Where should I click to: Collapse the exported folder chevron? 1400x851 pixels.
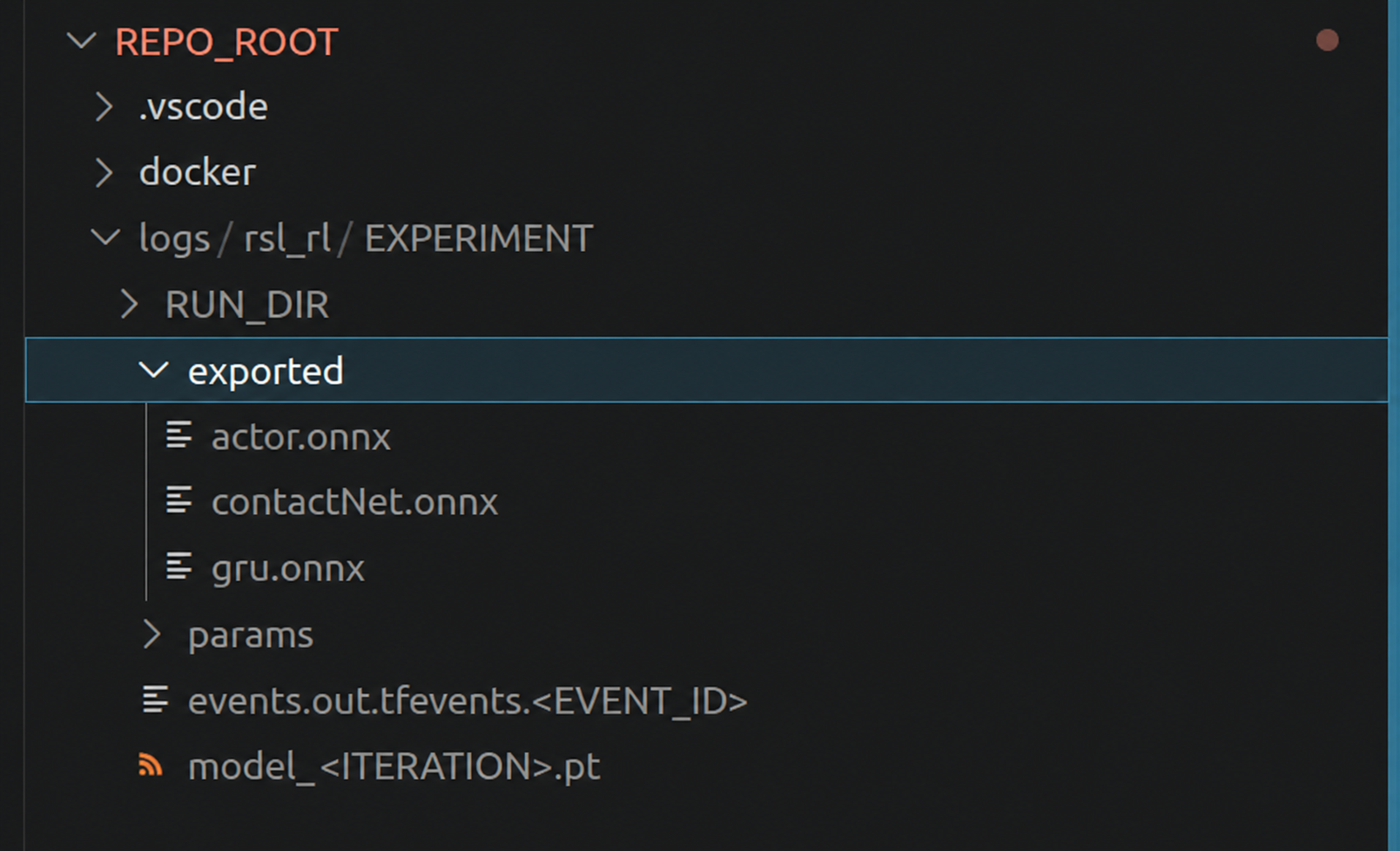point(154,371)
